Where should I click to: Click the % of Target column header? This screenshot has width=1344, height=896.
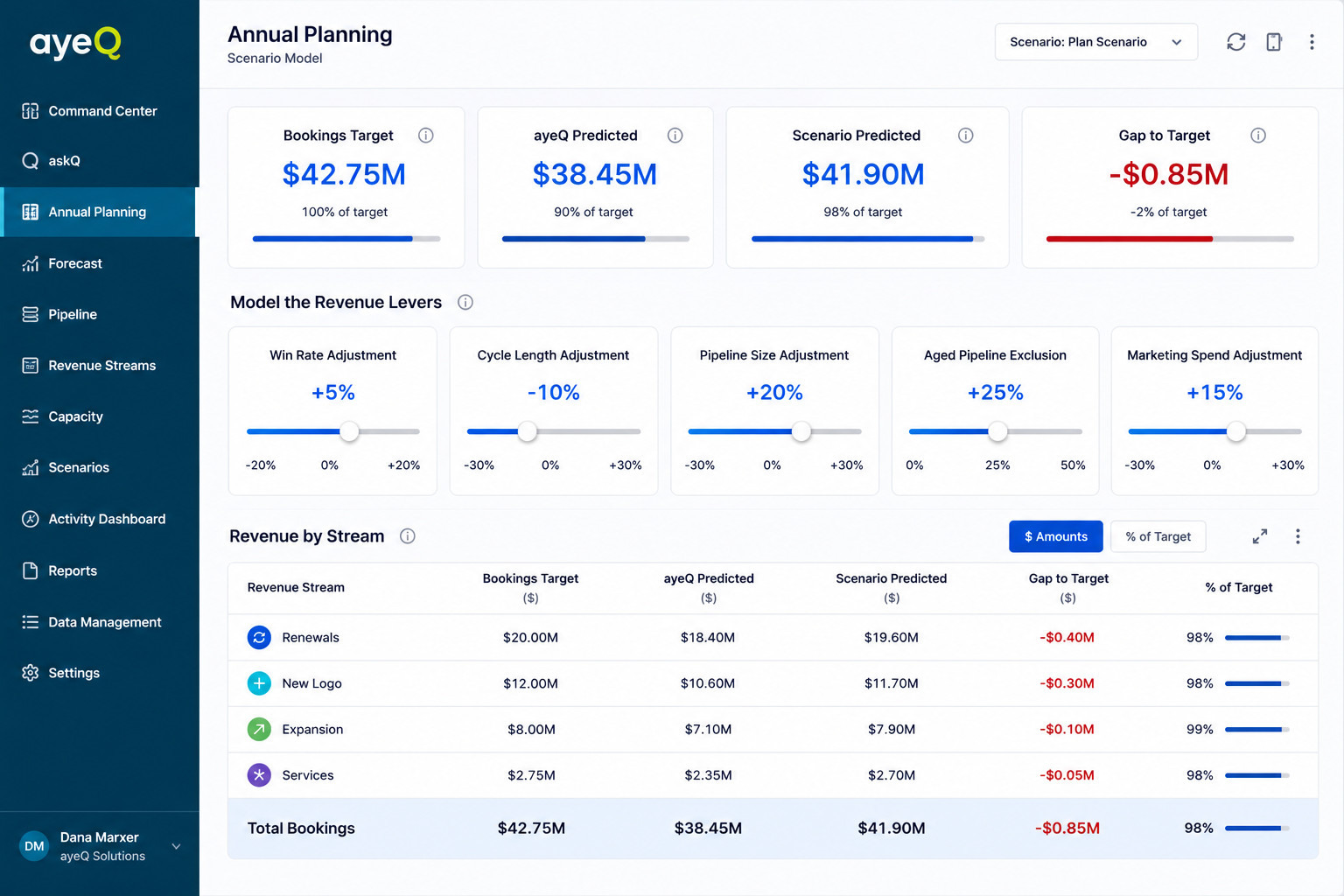pos(1239,588)
